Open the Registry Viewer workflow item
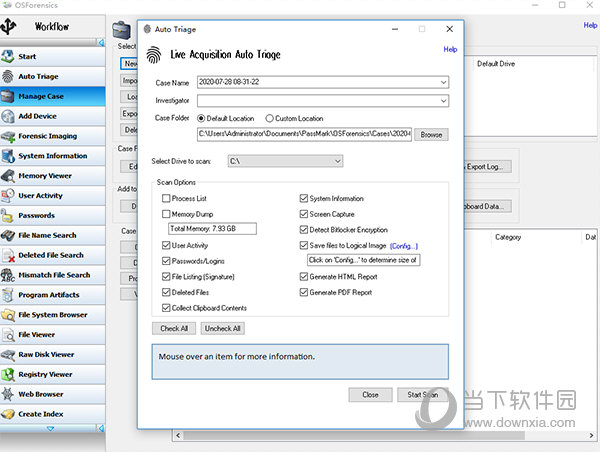The image size is (600, 452). click(52, 374)
